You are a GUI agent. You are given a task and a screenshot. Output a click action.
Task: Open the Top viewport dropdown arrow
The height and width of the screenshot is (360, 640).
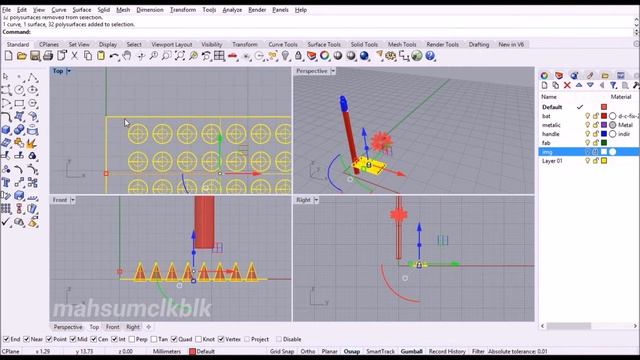click(69, 71)
